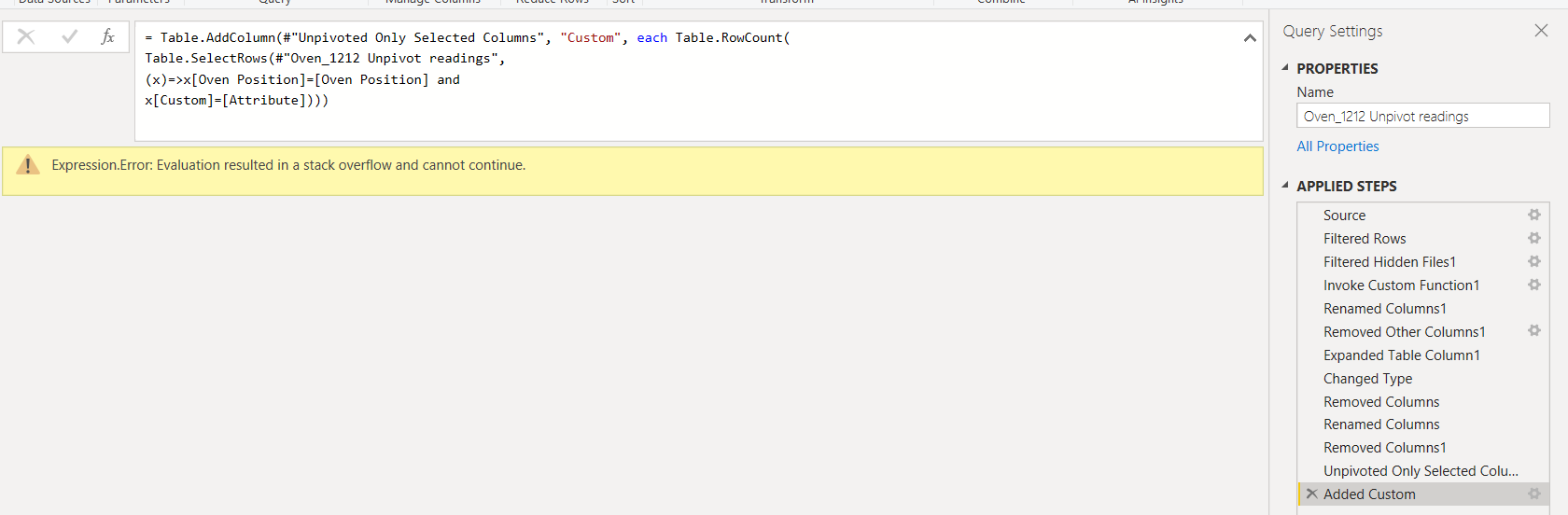This screenshot has width=1568, height=515.
Task: Select the Filtered Rows step
Action: click(1422, 239)
